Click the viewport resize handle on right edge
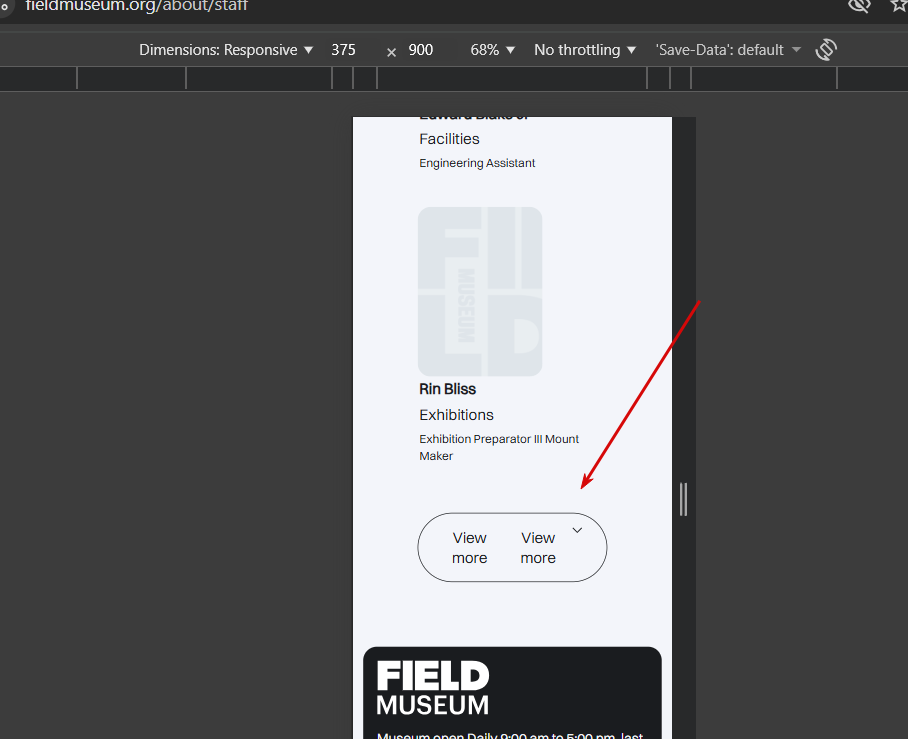 point(683,499)
